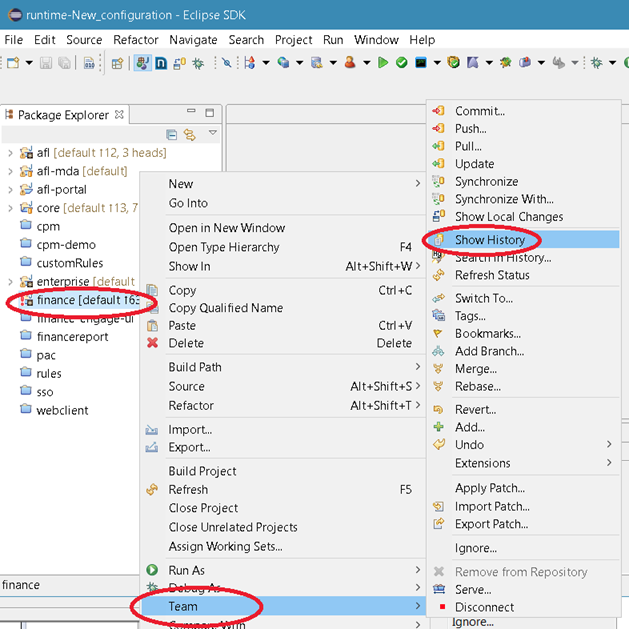Click the green Run toolbar icon
This screenshot has height=629, width=629.
point(382,63)
